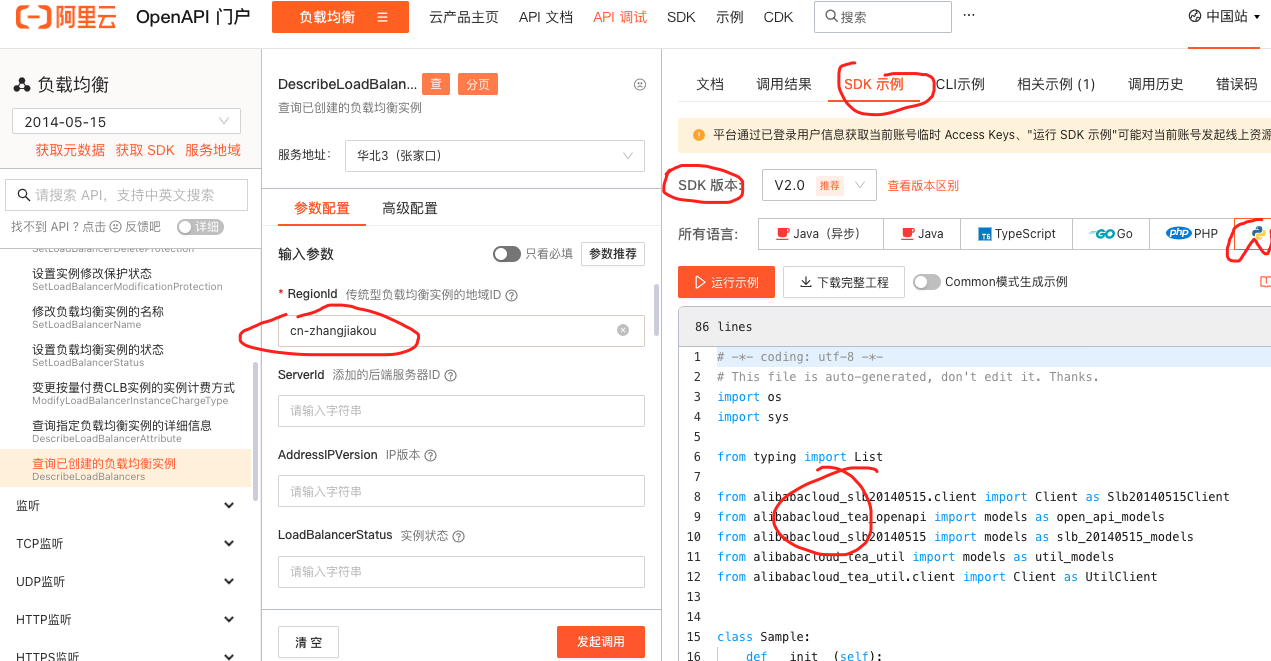Viewport: 1271px width, 661px height.
Task: Click the feedback smiley face icon
Action: click(640, 85)
